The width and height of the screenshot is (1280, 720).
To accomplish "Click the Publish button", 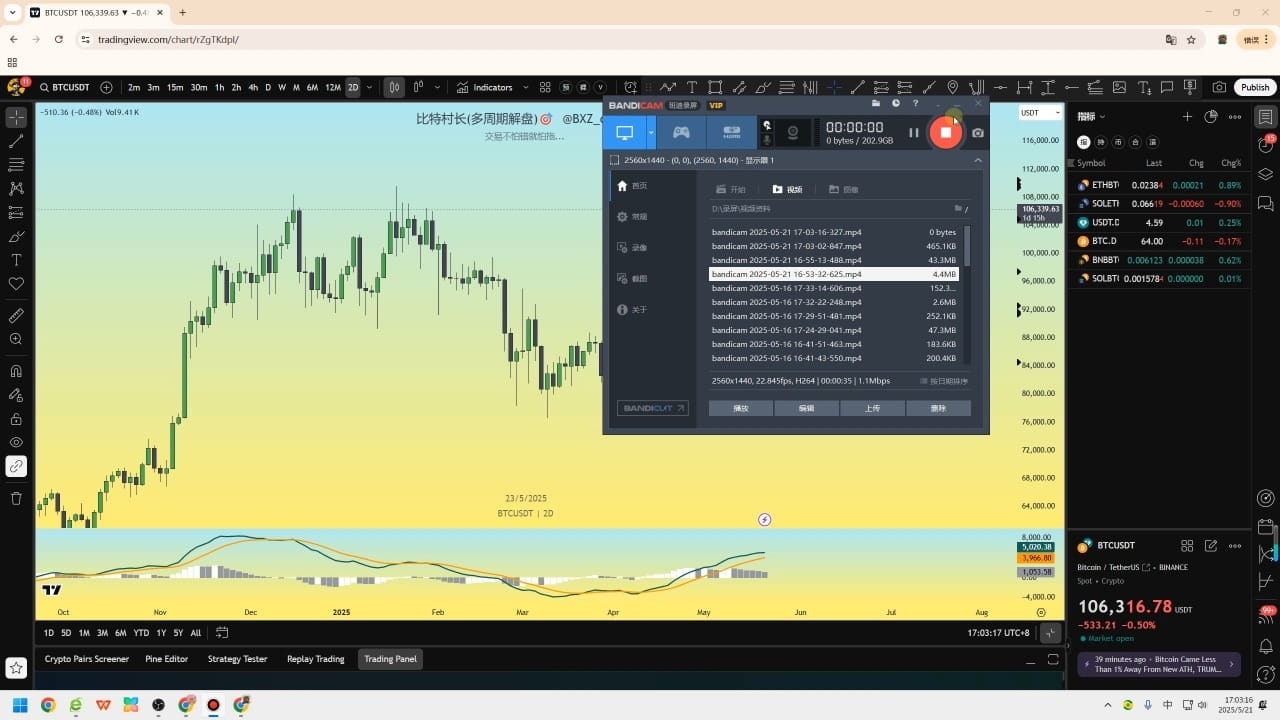I will tap(1254, 87).
